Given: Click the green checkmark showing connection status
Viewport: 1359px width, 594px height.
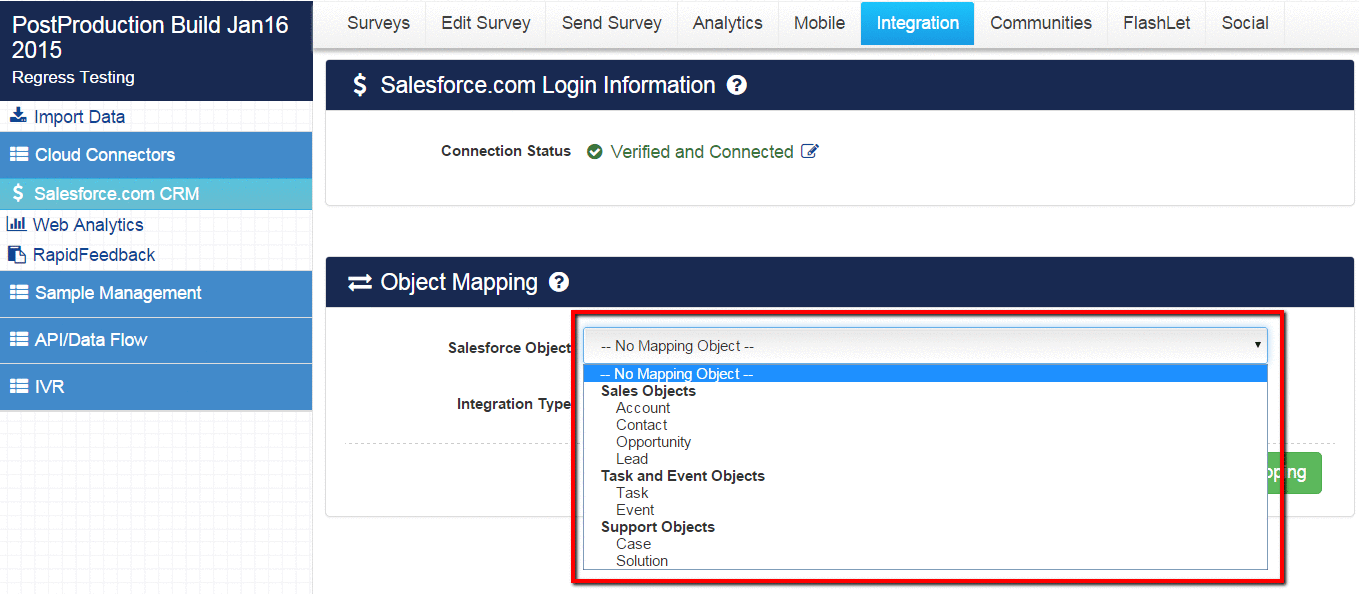Looking at the screenshot, I should pyautogui.click(x=595, y=151).
